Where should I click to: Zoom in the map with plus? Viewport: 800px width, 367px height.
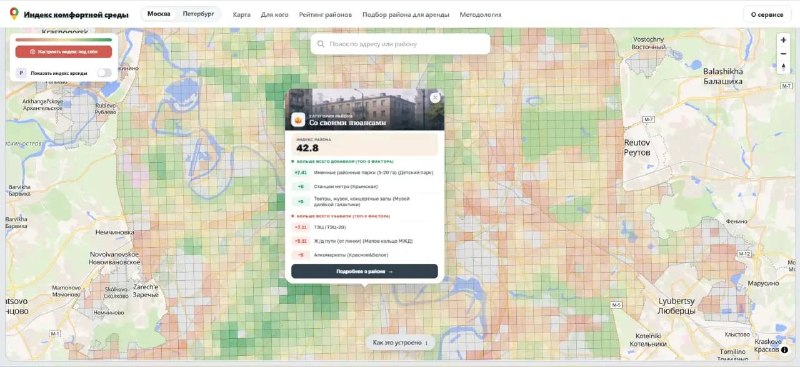click(784, 40)
